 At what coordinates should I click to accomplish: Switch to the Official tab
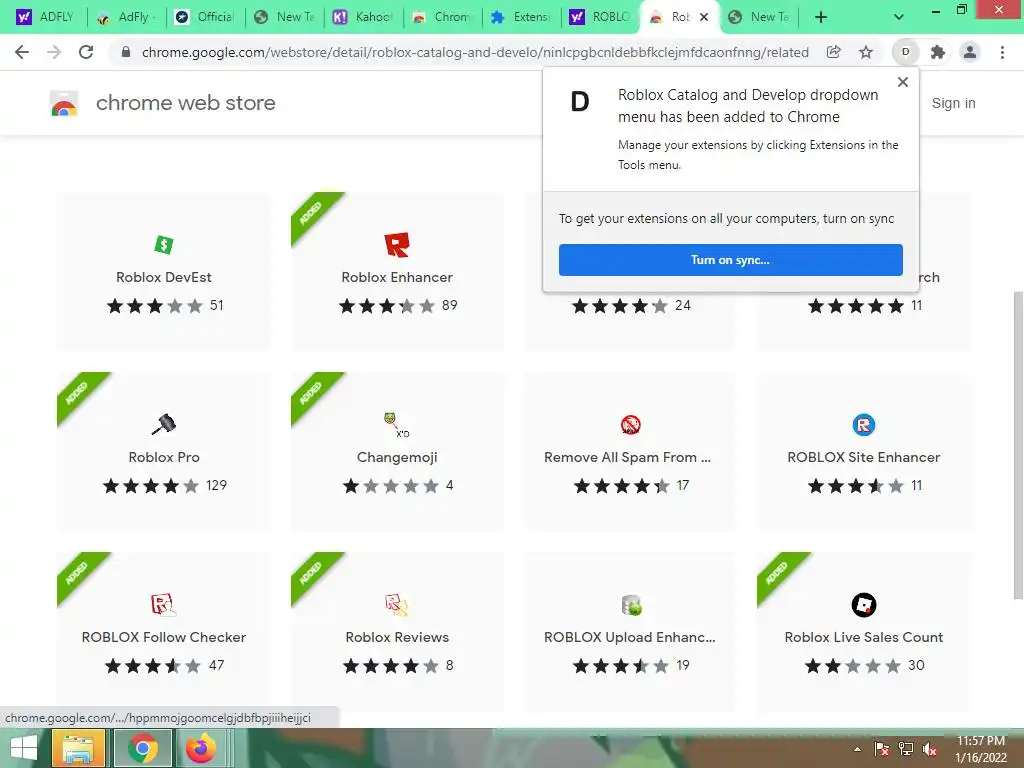click(x=205, y=17)
